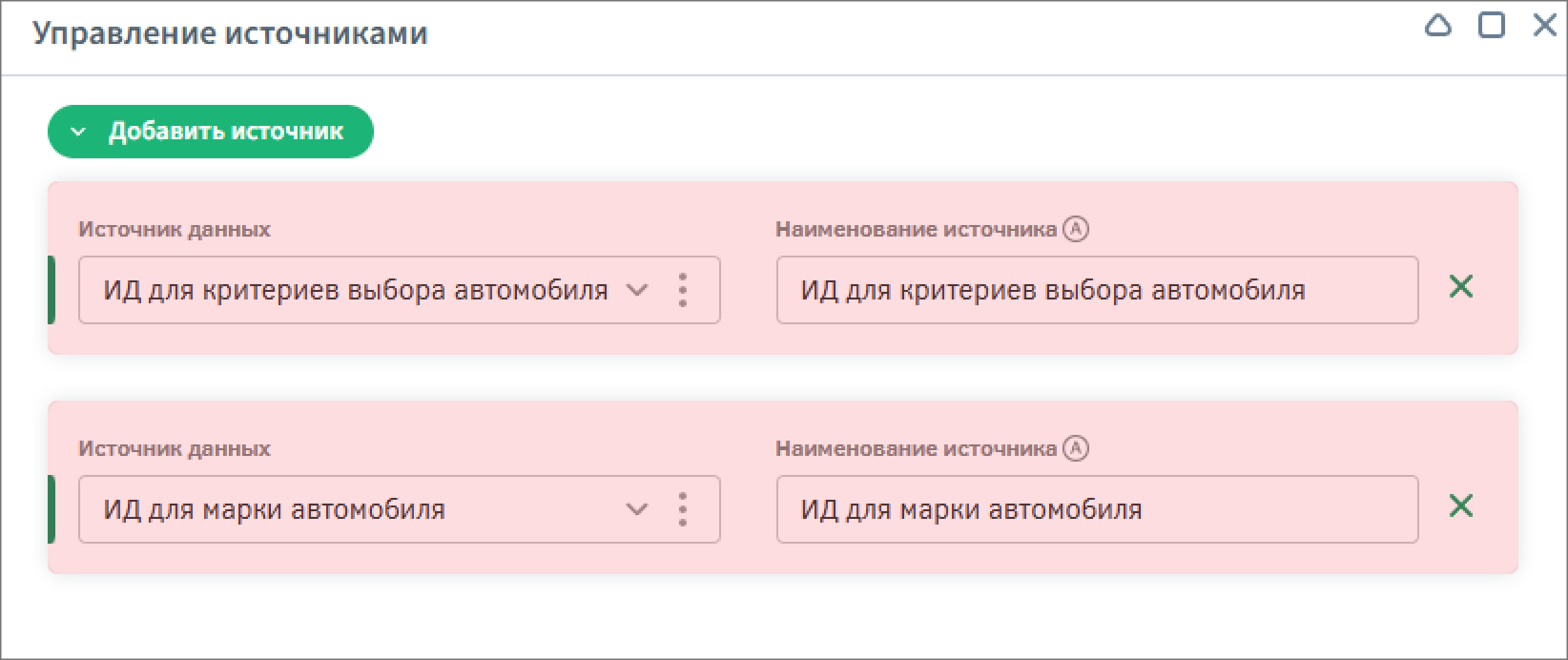Maximize the Управление источниками window
Screen dimensions: 1568x660
pyautogui.click(x=1491, y=26)
